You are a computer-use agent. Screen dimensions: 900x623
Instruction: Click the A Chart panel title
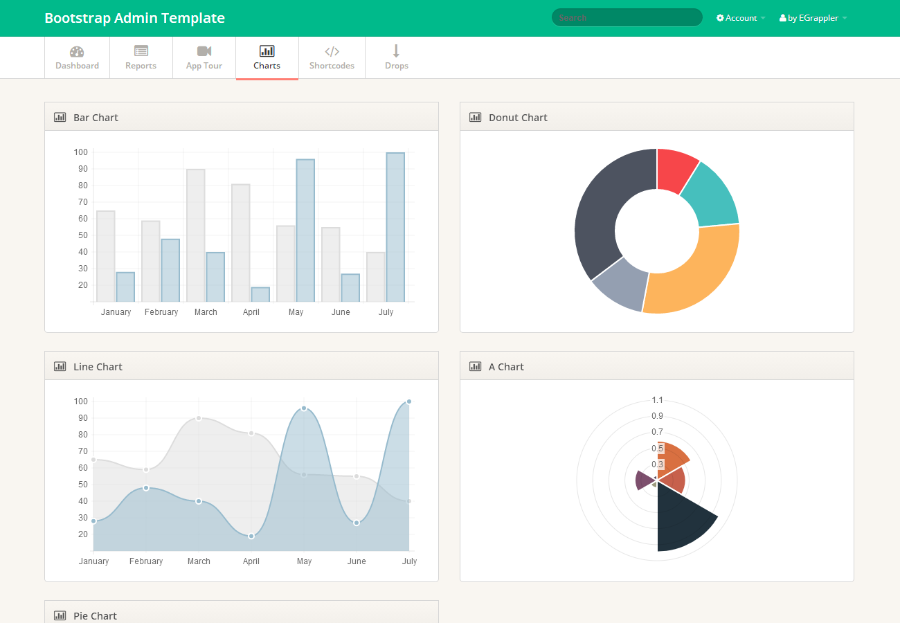pos(506,366)
